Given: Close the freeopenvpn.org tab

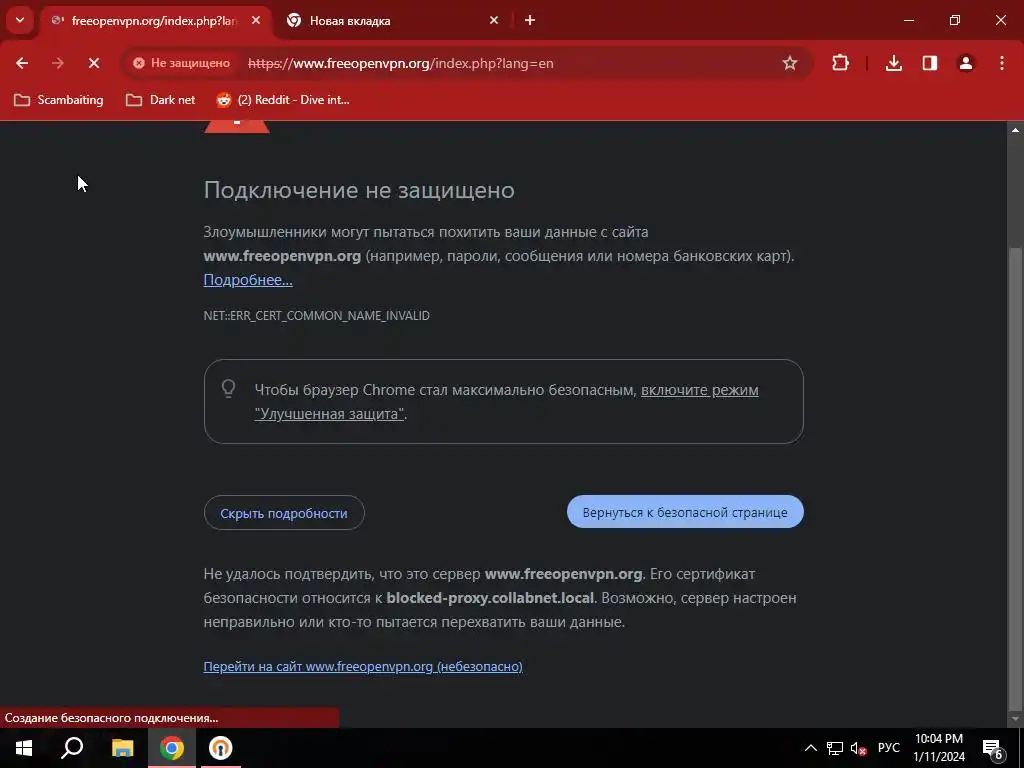Looking at the screenshot, I should [x=256, y=20].
